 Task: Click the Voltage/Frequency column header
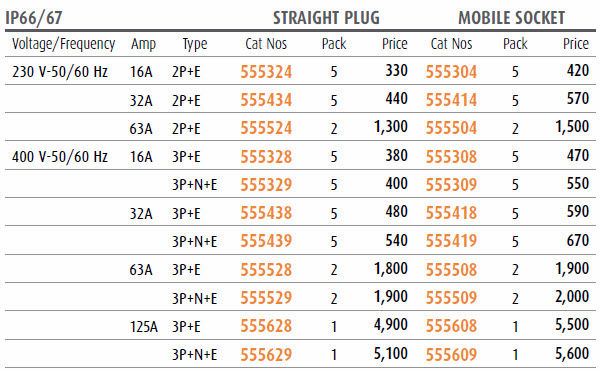click(x=64, y=44)
